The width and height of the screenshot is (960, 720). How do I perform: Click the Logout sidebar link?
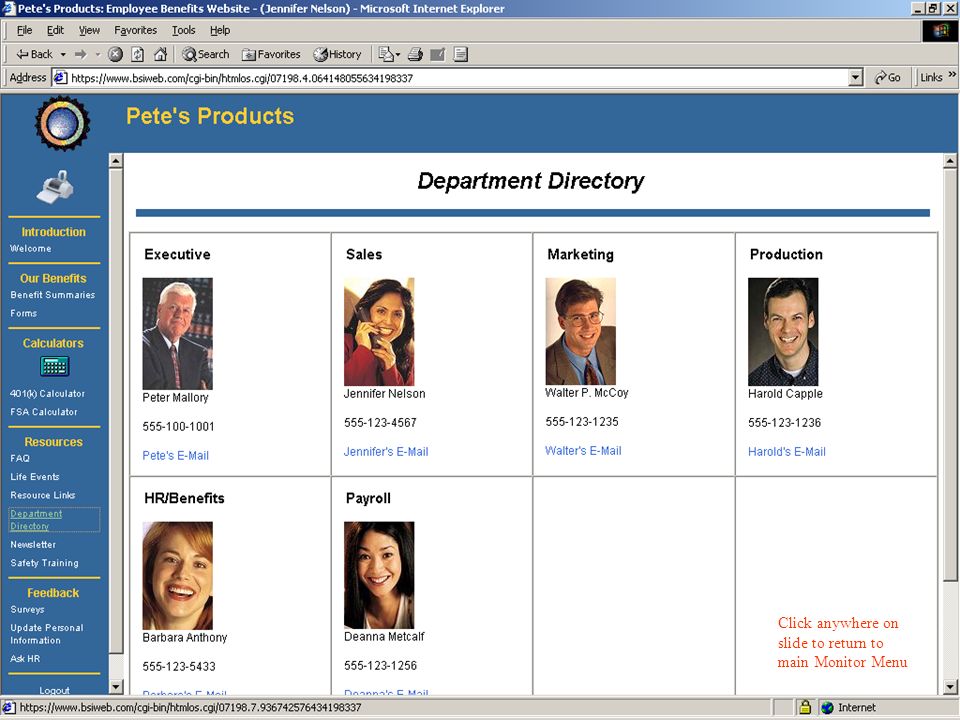[54, 690]
